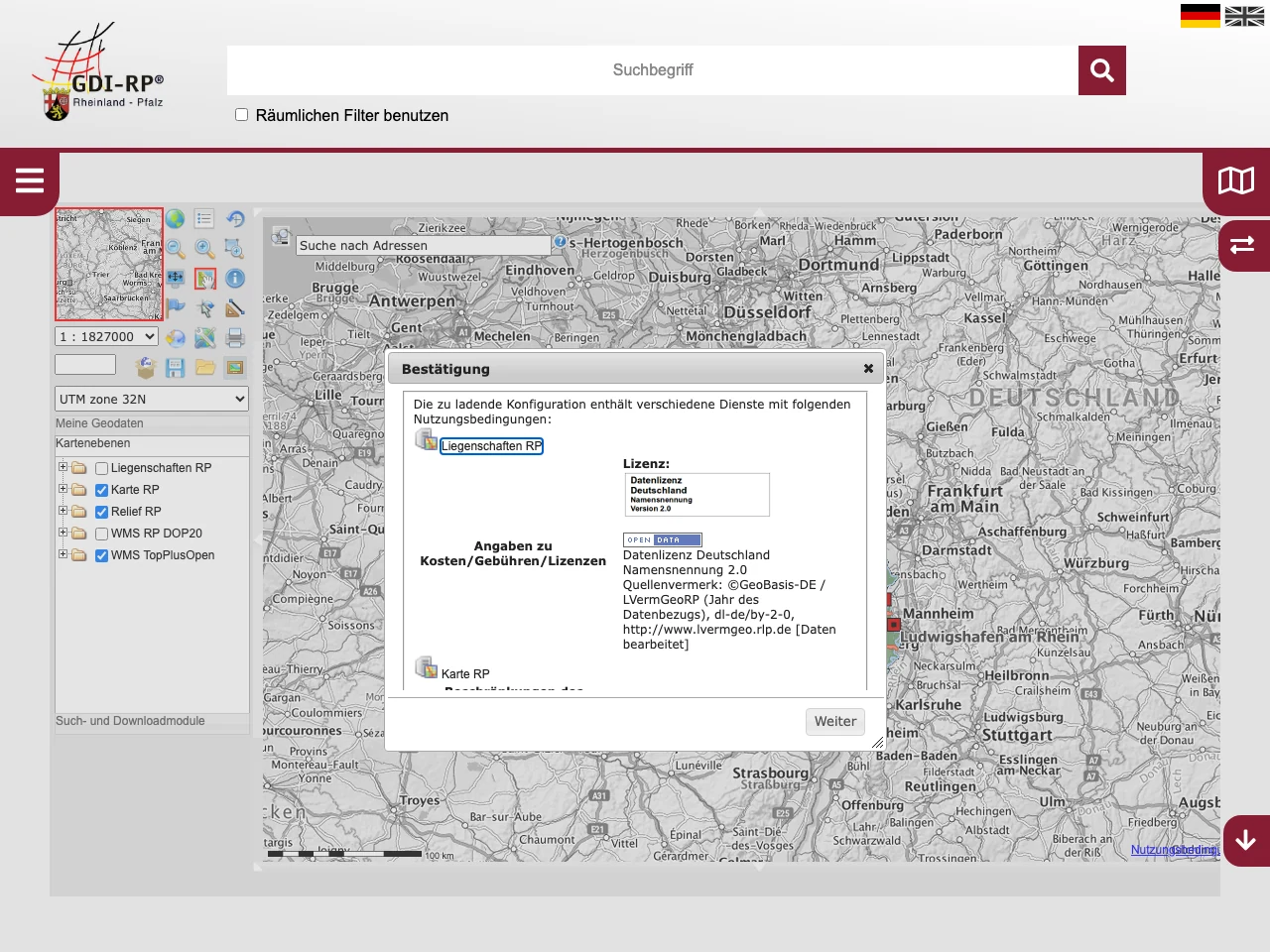
Task: Click the help icon beside address search
Action: point(561,241)
